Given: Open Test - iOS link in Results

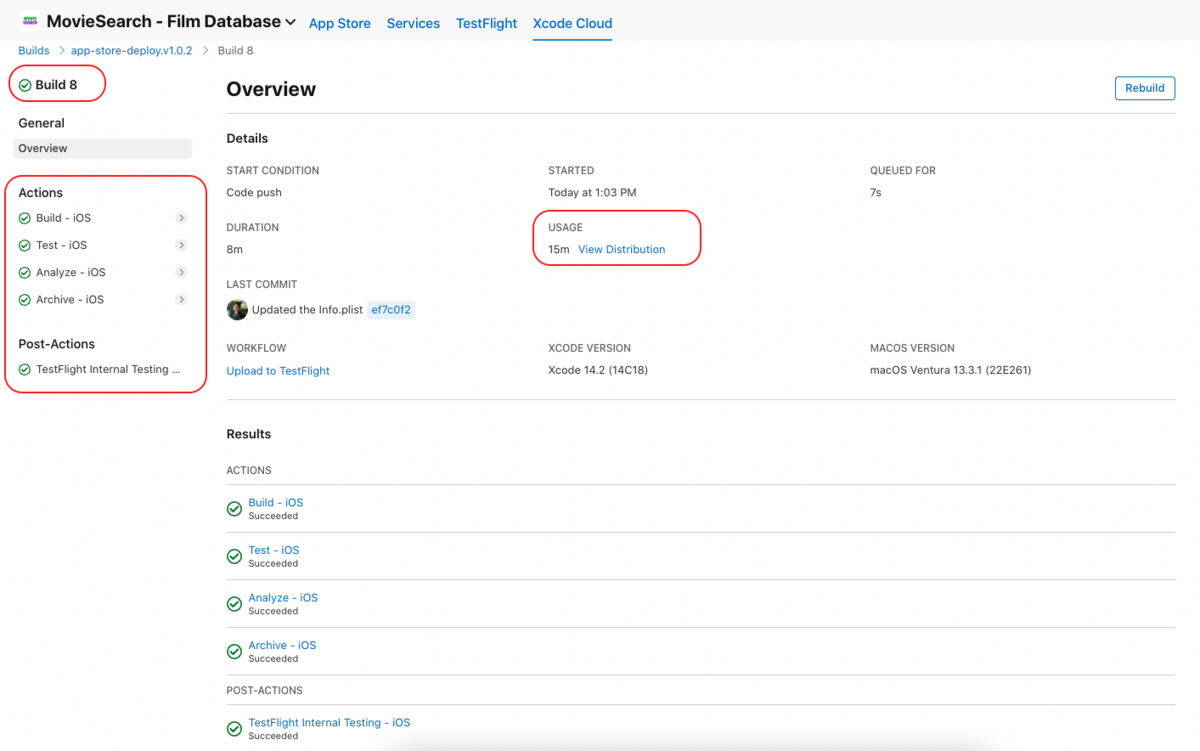Looking at the screenshot, I should (274, 550).
